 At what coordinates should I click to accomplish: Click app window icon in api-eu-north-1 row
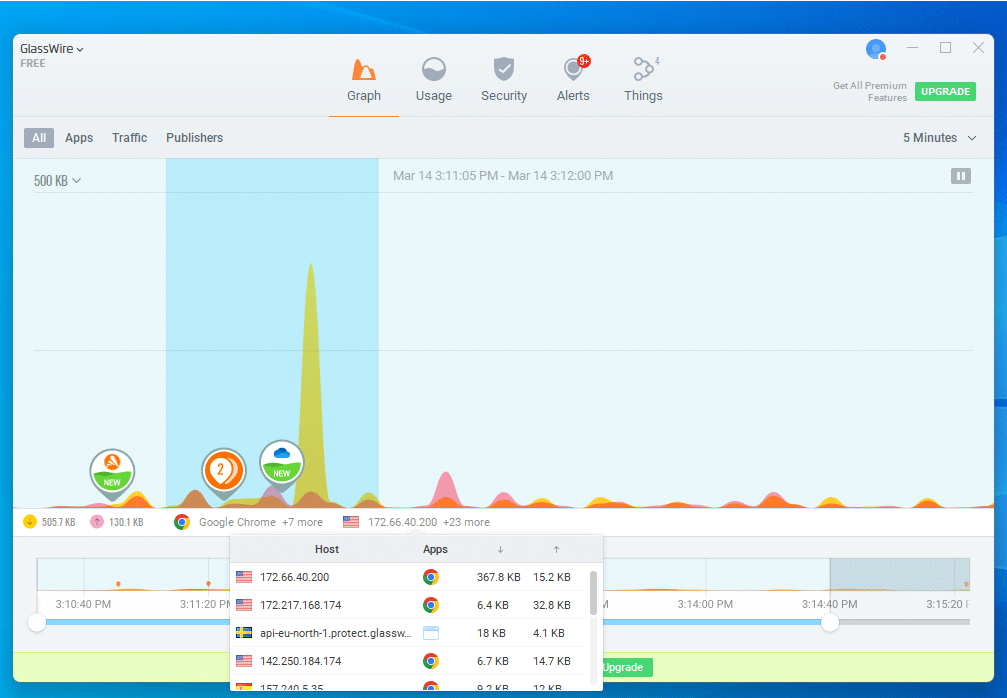coord(431,633)
